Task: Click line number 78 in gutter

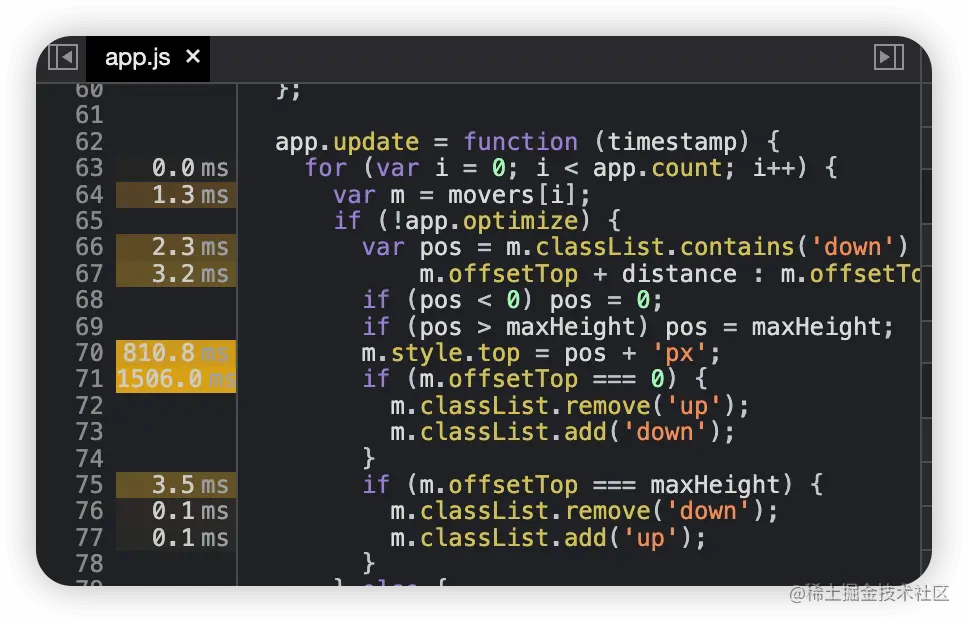Action: [x=90, y=564]
